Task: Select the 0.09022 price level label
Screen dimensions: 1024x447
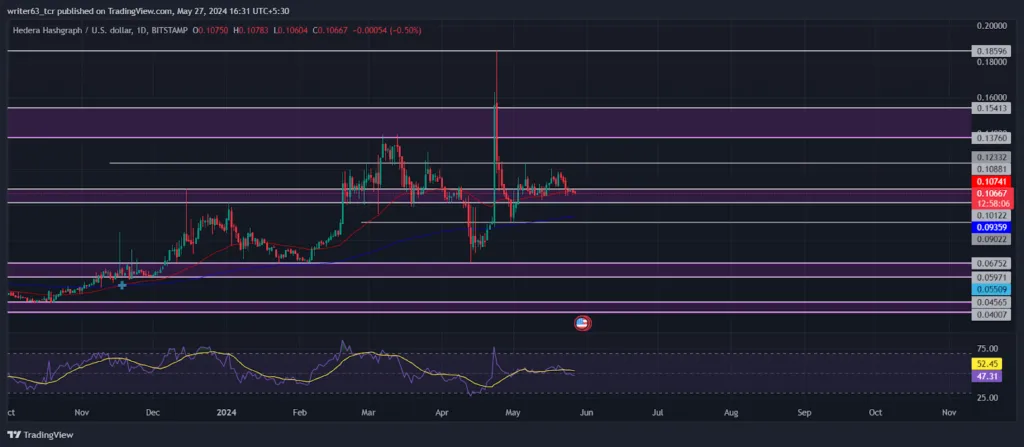Action: click(x=991, y=240)
